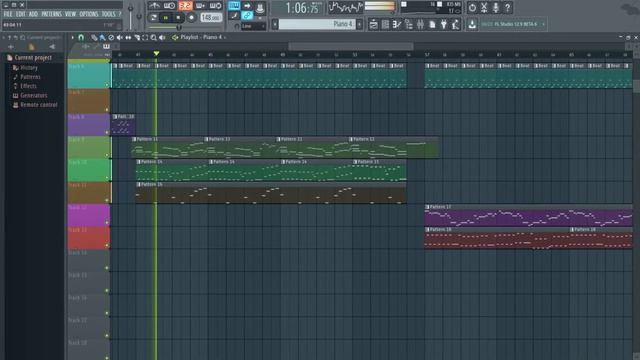The width and height of the screenshot is (640, 360).
Task: Select the playlist Mute tool
Action: pos(120,38)
